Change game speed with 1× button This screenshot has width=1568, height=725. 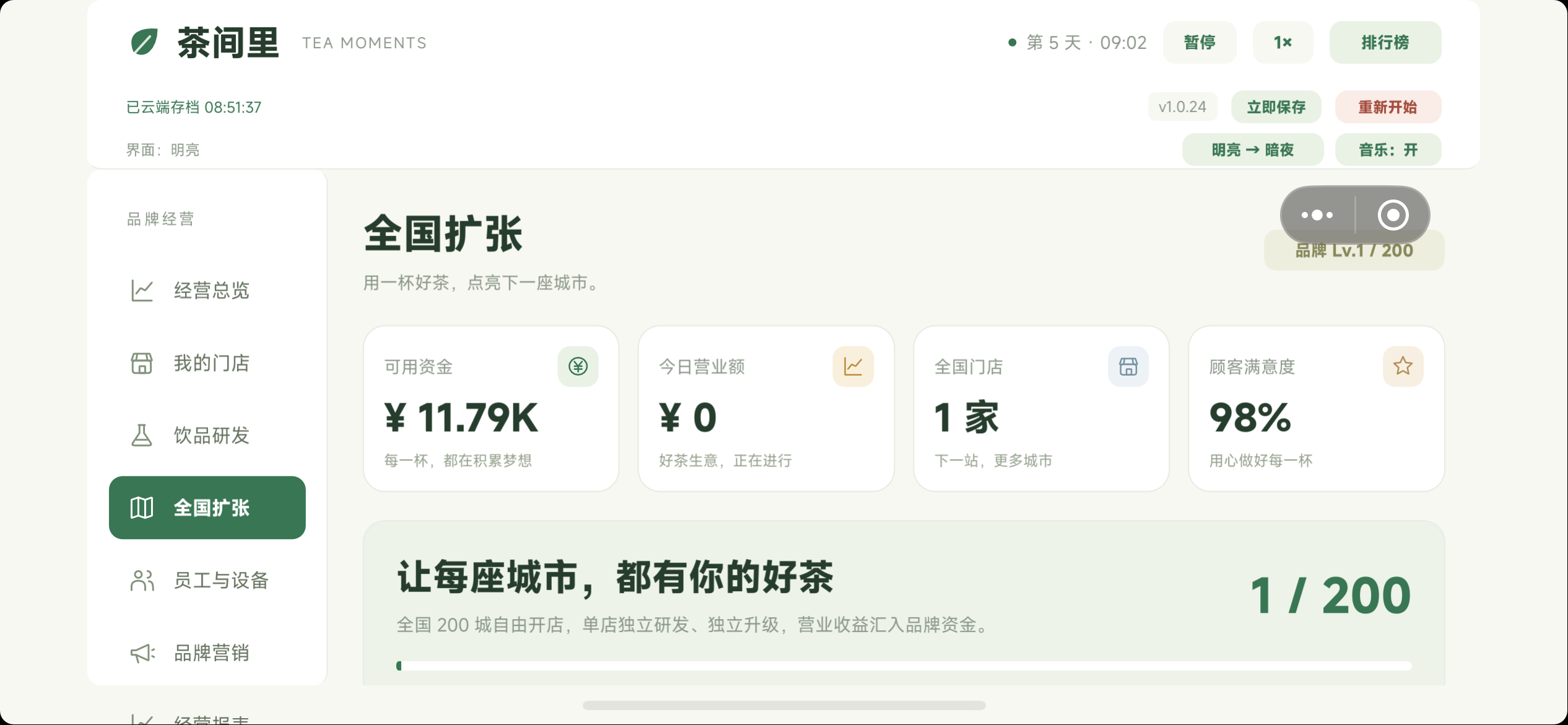point(1283,42)
